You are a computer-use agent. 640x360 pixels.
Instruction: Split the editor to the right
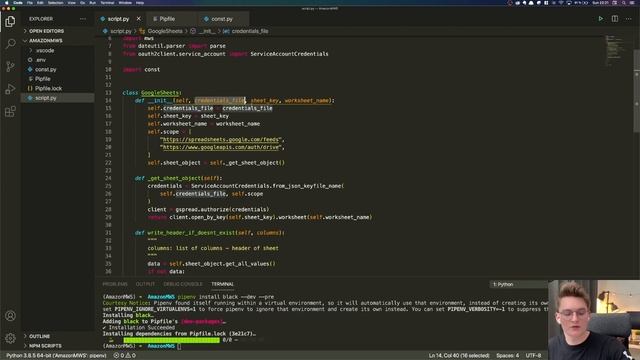[x=614, y=19]
